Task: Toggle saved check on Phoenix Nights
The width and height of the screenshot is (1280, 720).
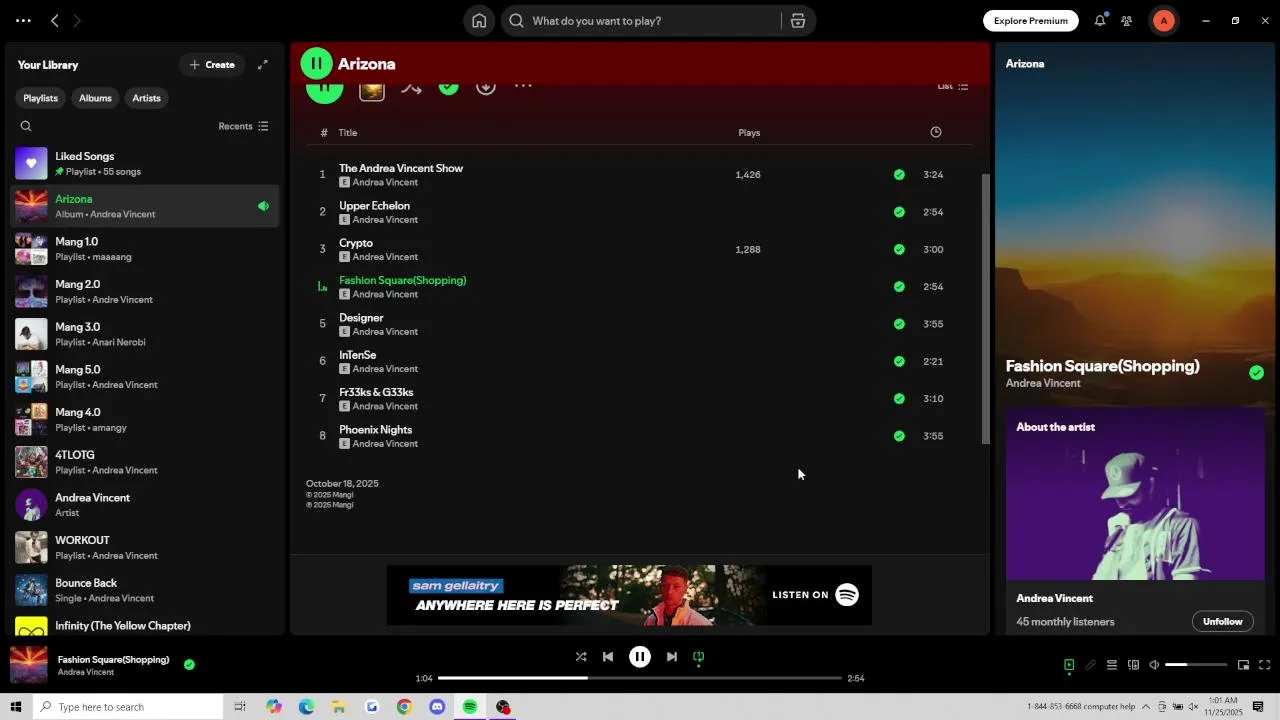Action: click(x=899, y=436)
